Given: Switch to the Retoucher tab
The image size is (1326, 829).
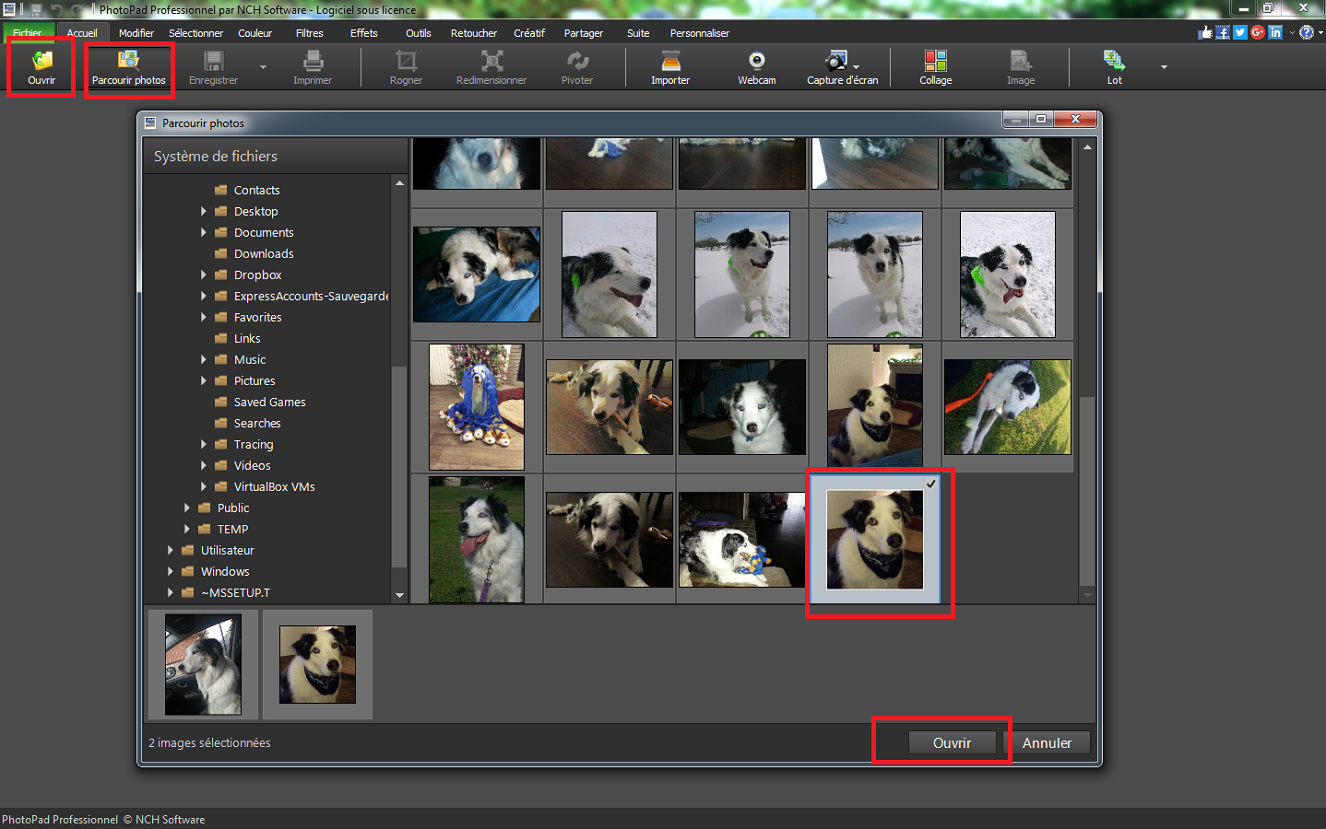Looking at the screenshot, I should pyautogui.click(x=474, y=33).
